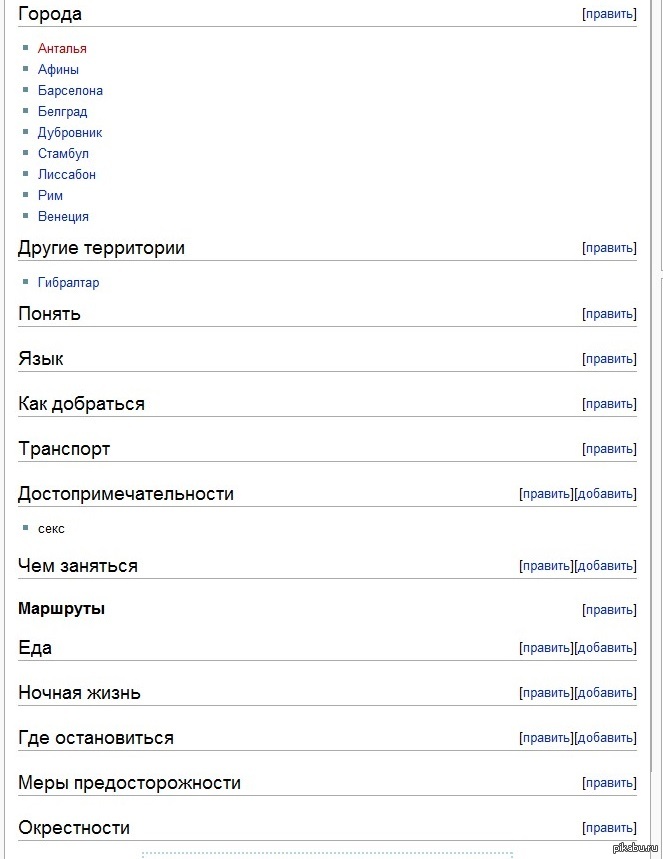
Task: Open the Афины city link
Action: (58, 69)
